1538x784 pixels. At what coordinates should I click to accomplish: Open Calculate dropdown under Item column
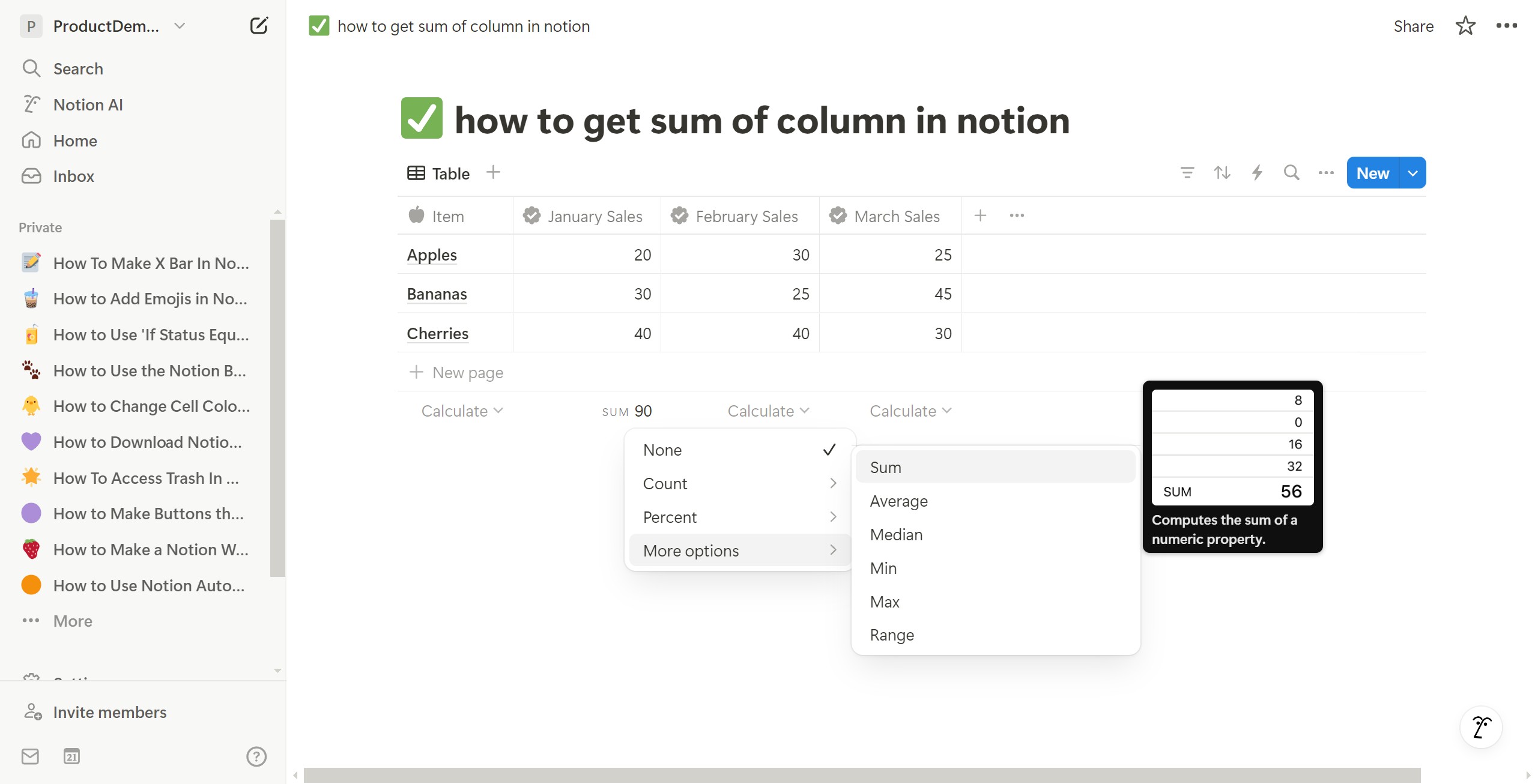point(462,411)
